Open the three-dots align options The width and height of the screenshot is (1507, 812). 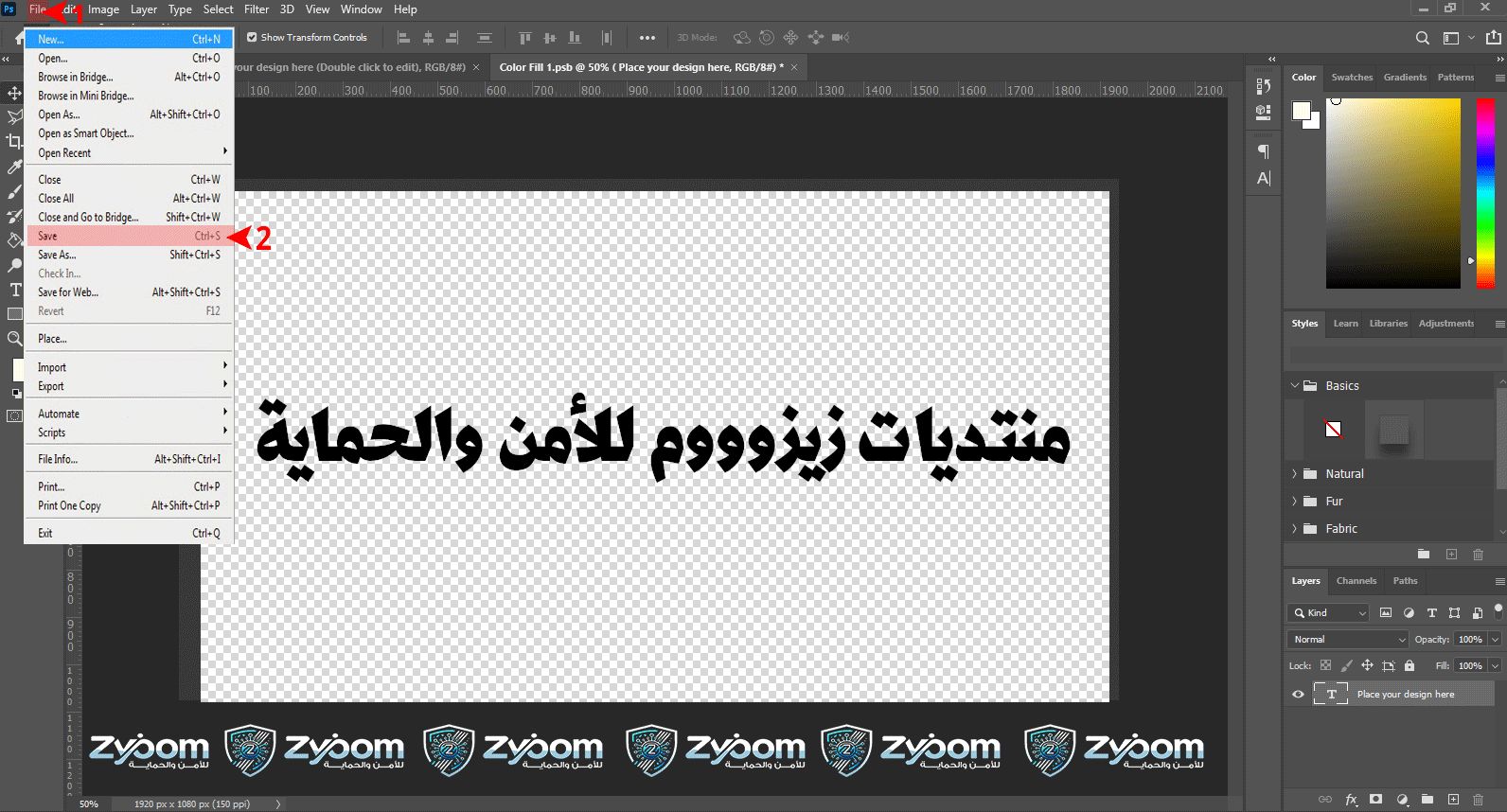[647, 38]
